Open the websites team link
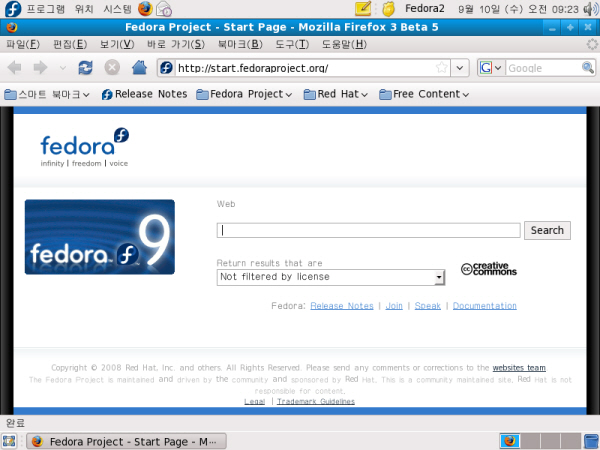The image size is (600, 450). 519,368
